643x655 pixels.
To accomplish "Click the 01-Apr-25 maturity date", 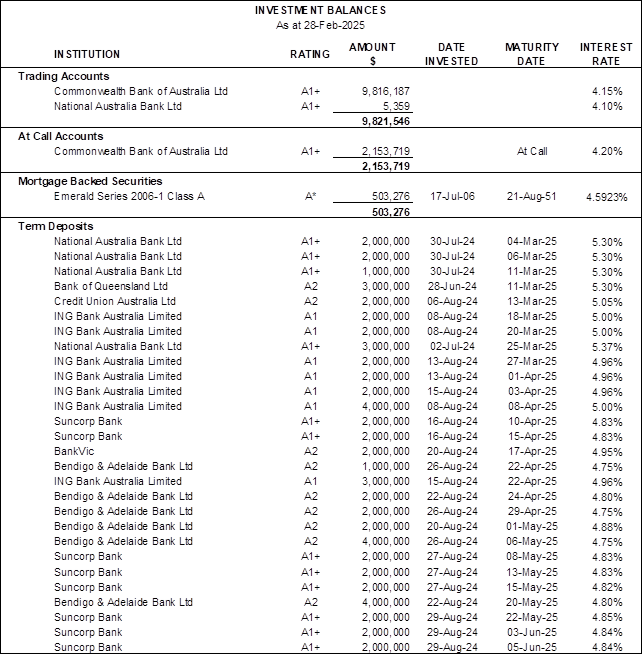I will coord(532,377).
